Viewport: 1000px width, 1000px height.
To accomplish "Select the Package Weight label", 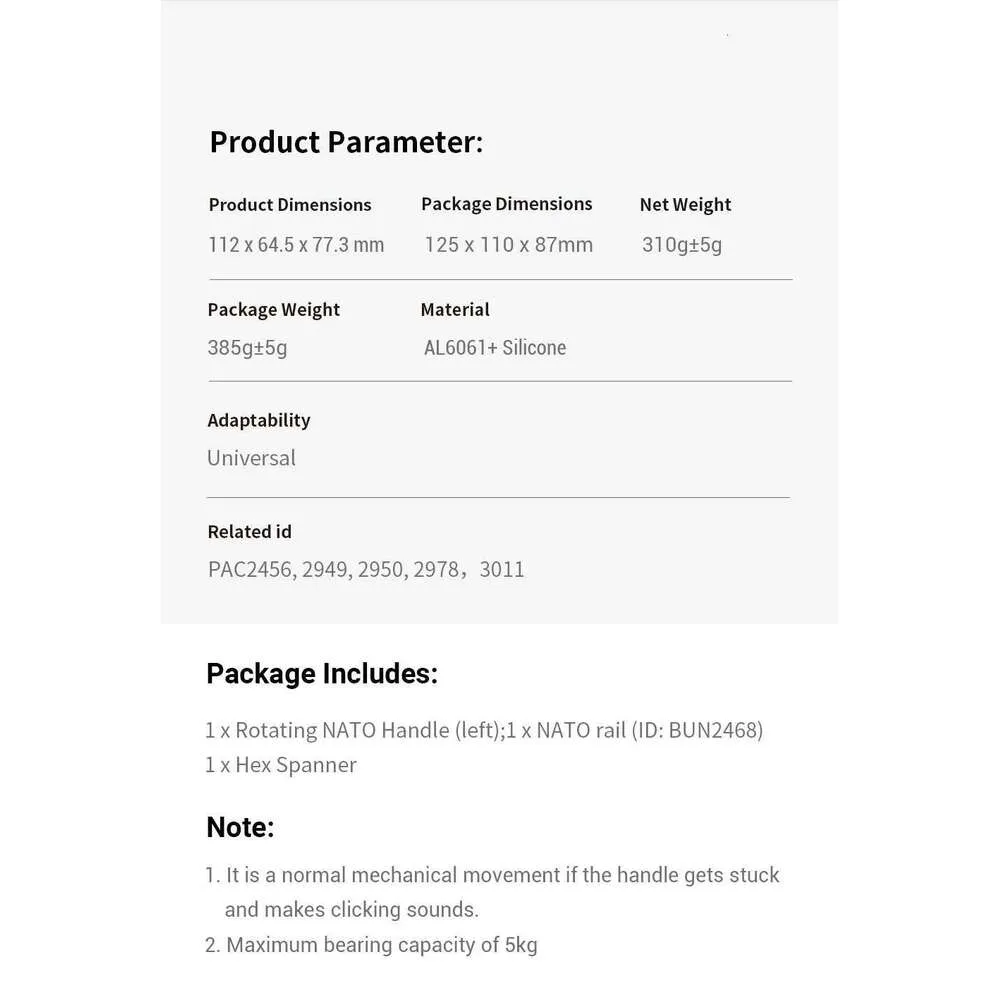I will click(x=274, y=310).
